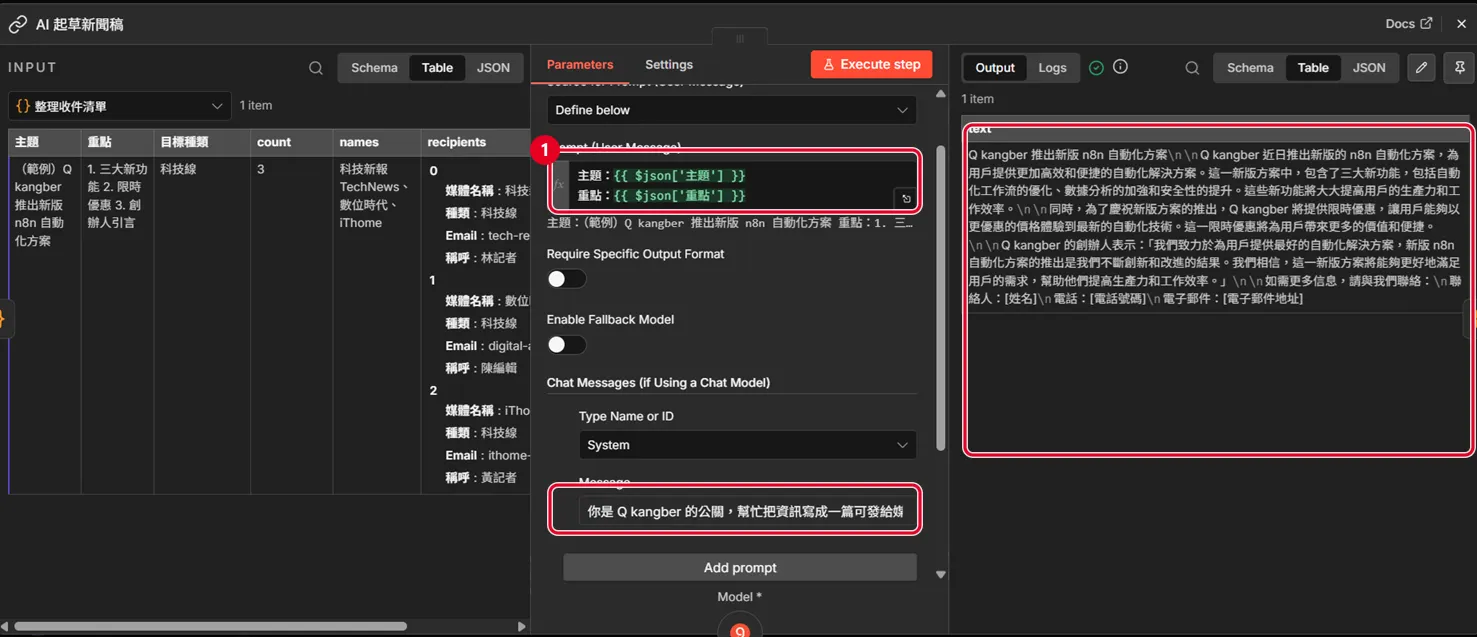The height and width of the screenshot is (637, 1477).
Task: Click the 重點 column header
Action: tap(117, 142)
